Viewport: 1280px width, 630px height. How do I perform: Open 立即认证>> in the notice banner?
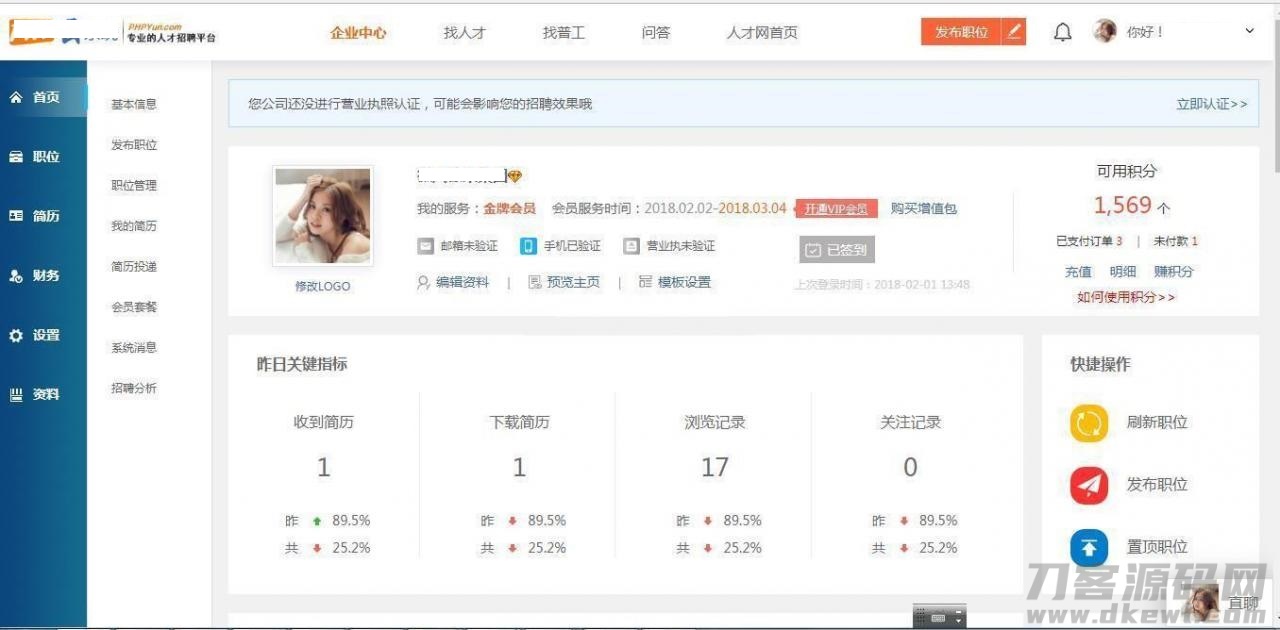[x=1211, y=104]
